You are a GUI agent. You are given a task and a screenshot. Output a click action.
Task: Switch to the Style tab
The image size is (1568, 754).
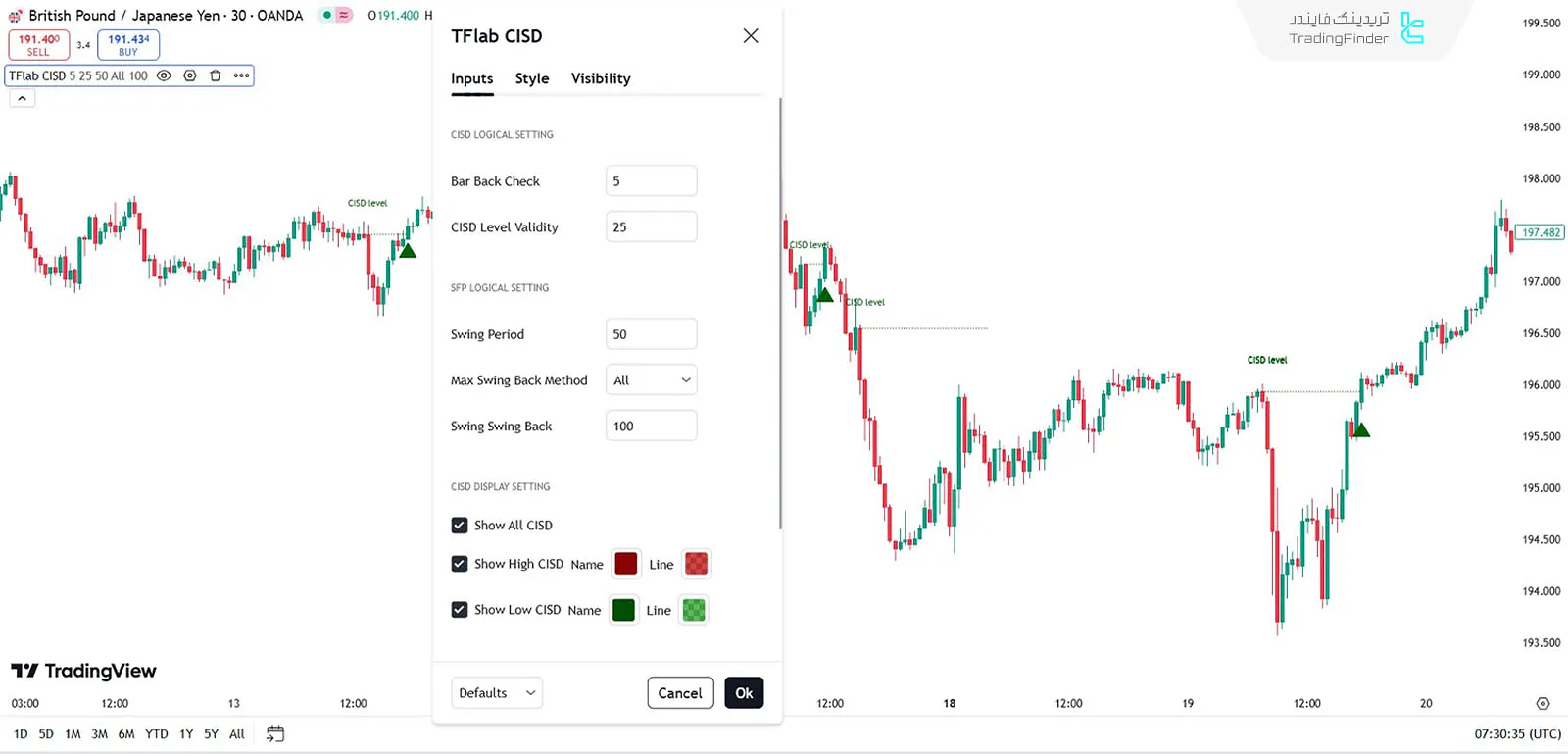pyautogui.click(x=532, y=78)
